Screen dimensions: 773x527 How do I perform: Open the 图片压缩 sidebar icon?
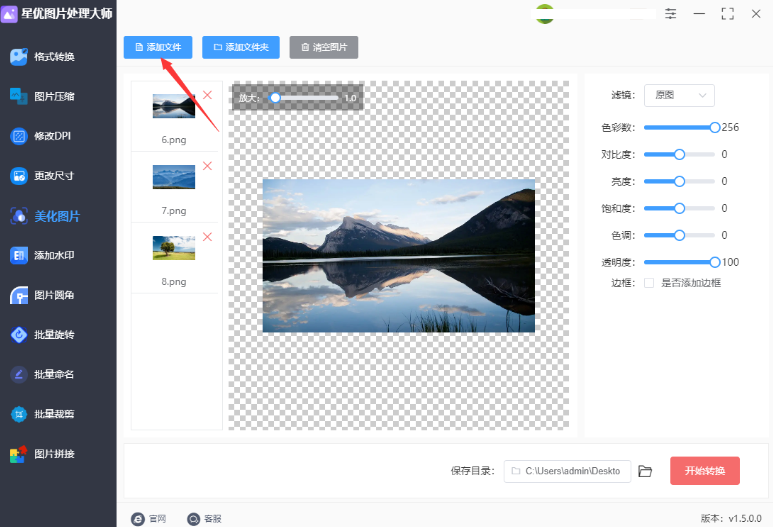pyautogui.click(x=19, y=96)
